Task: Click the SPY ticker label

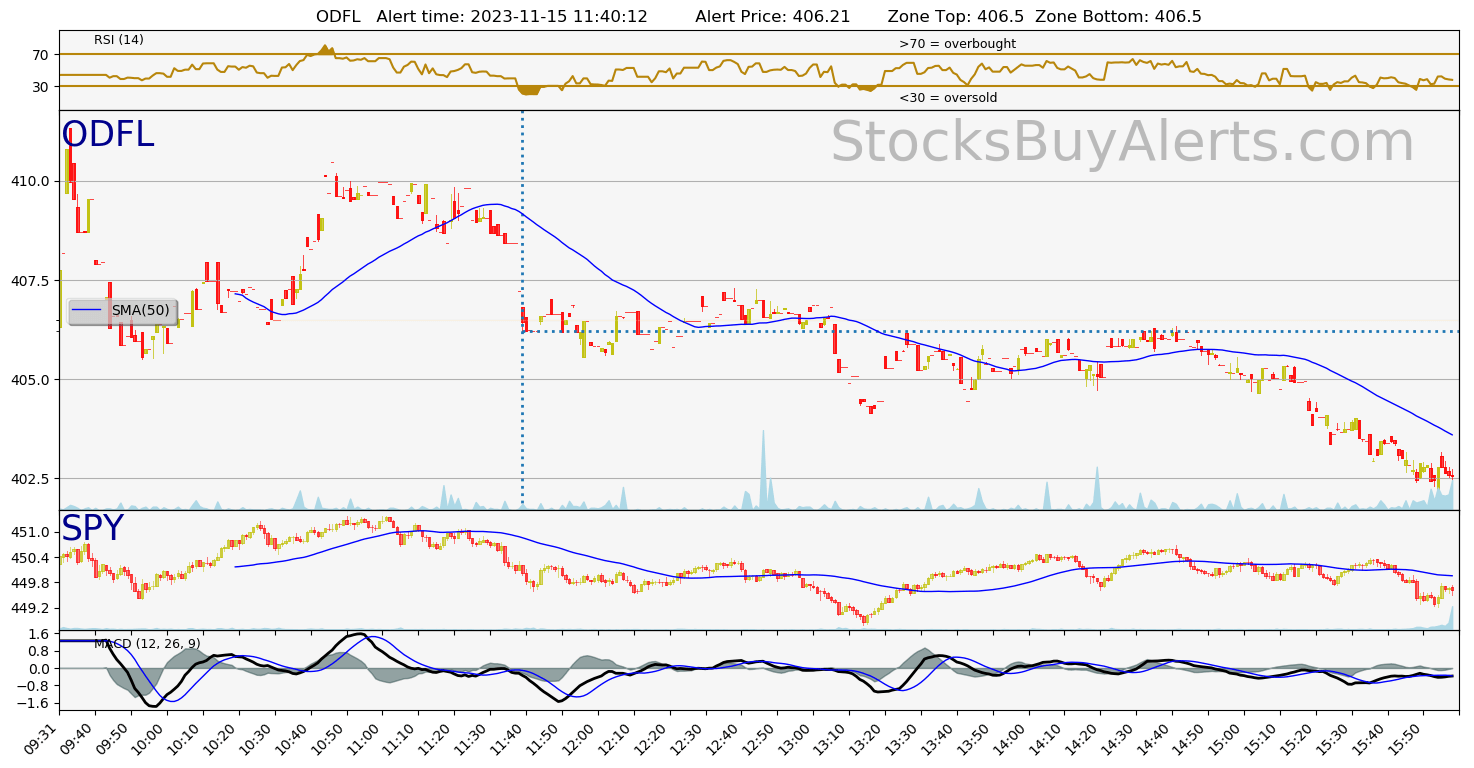Action: 93,528
